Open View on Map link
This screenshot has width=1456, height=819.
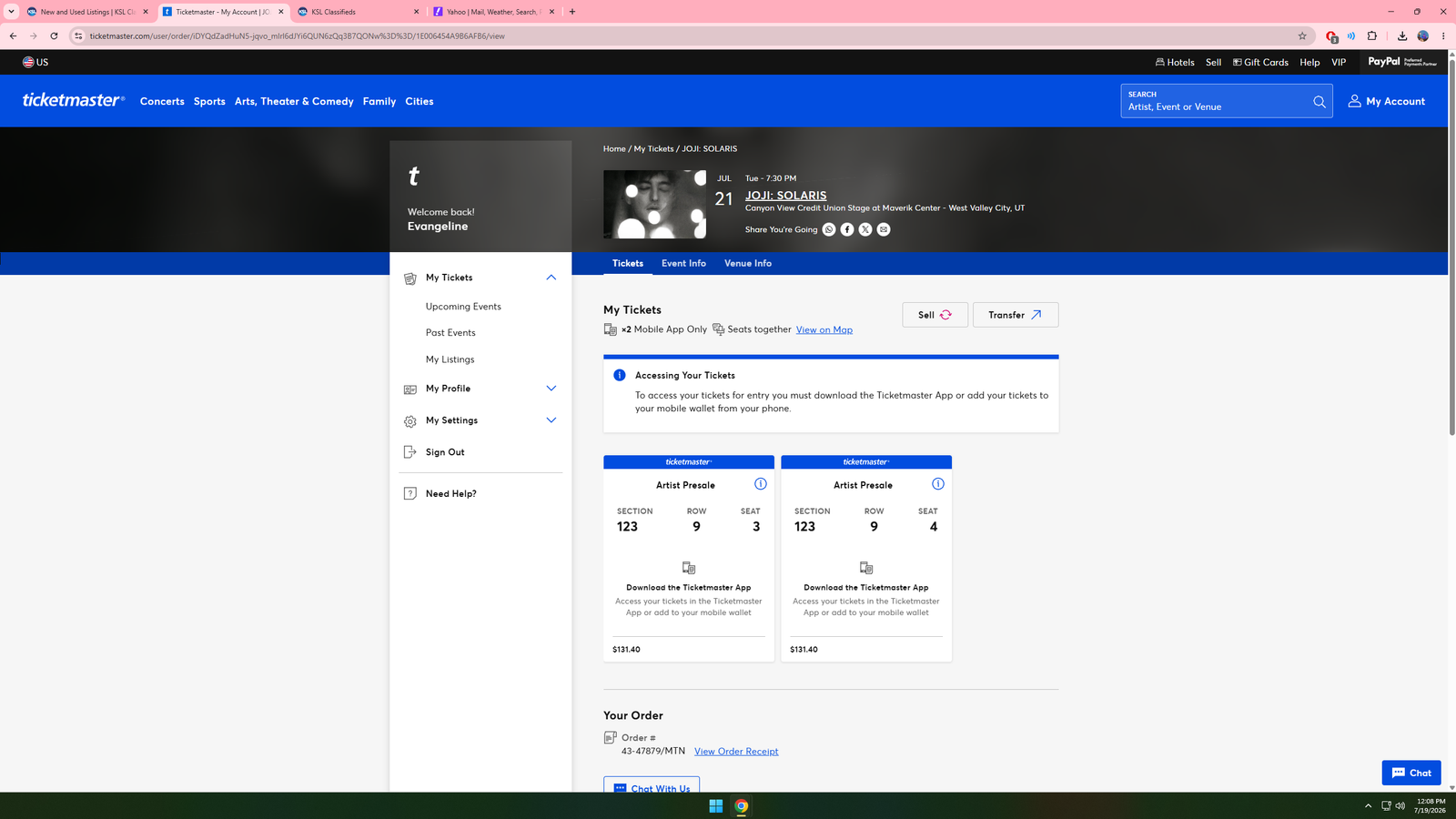click(824, 329)
